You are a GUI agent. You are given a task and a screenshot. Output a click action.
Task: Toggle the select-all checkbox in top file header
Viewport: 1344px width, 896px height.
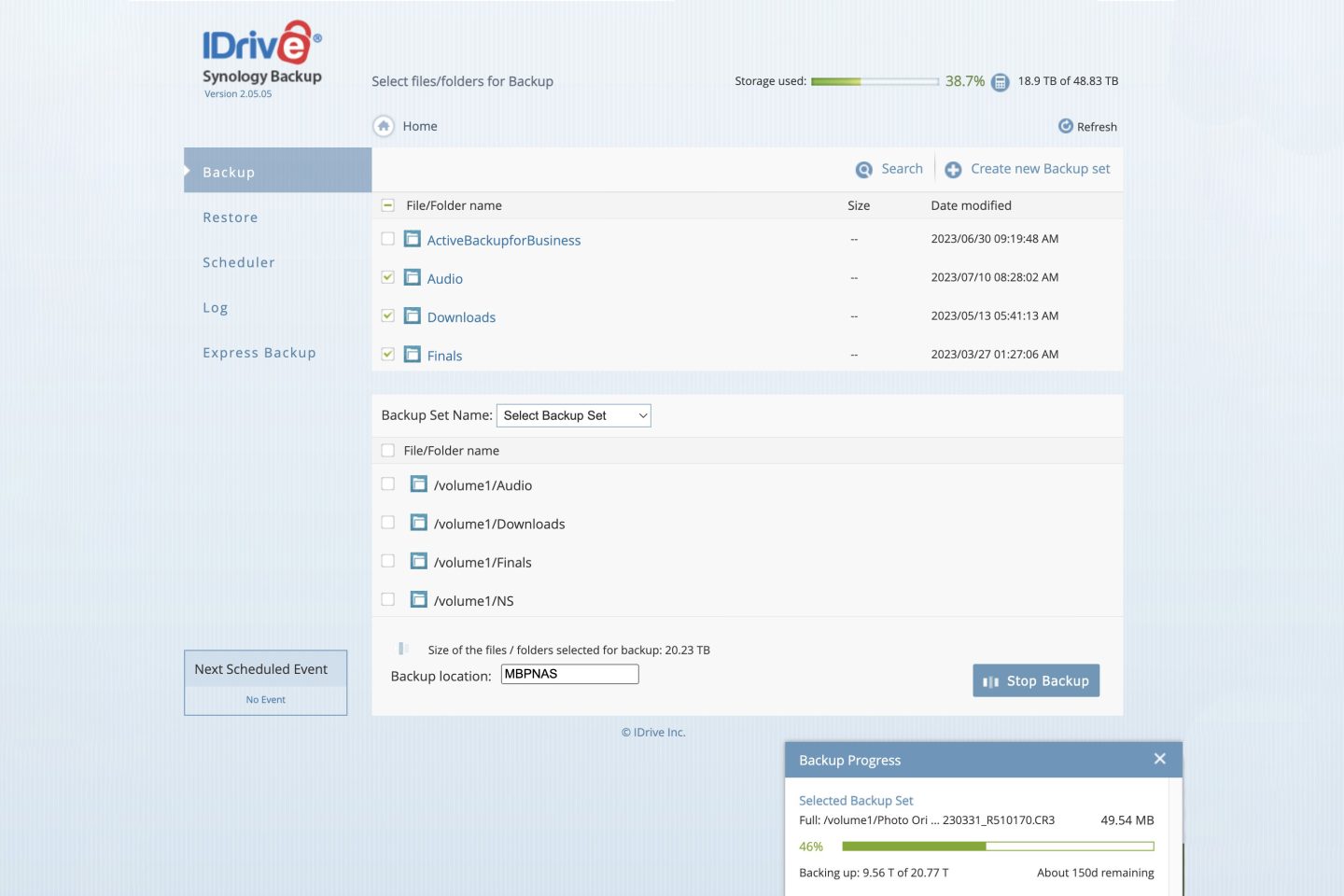(387, 205)
